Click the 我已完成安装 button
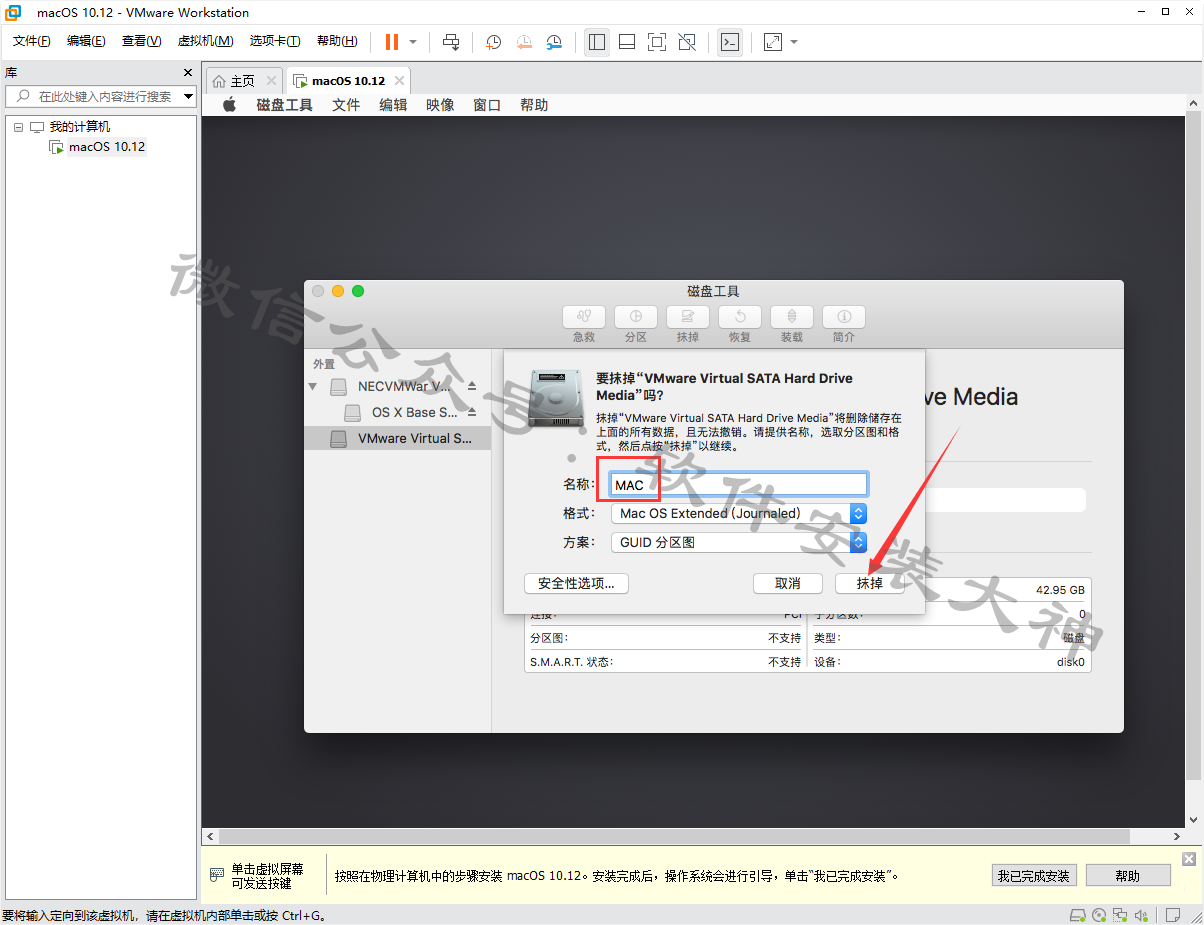 [1034, 875]
